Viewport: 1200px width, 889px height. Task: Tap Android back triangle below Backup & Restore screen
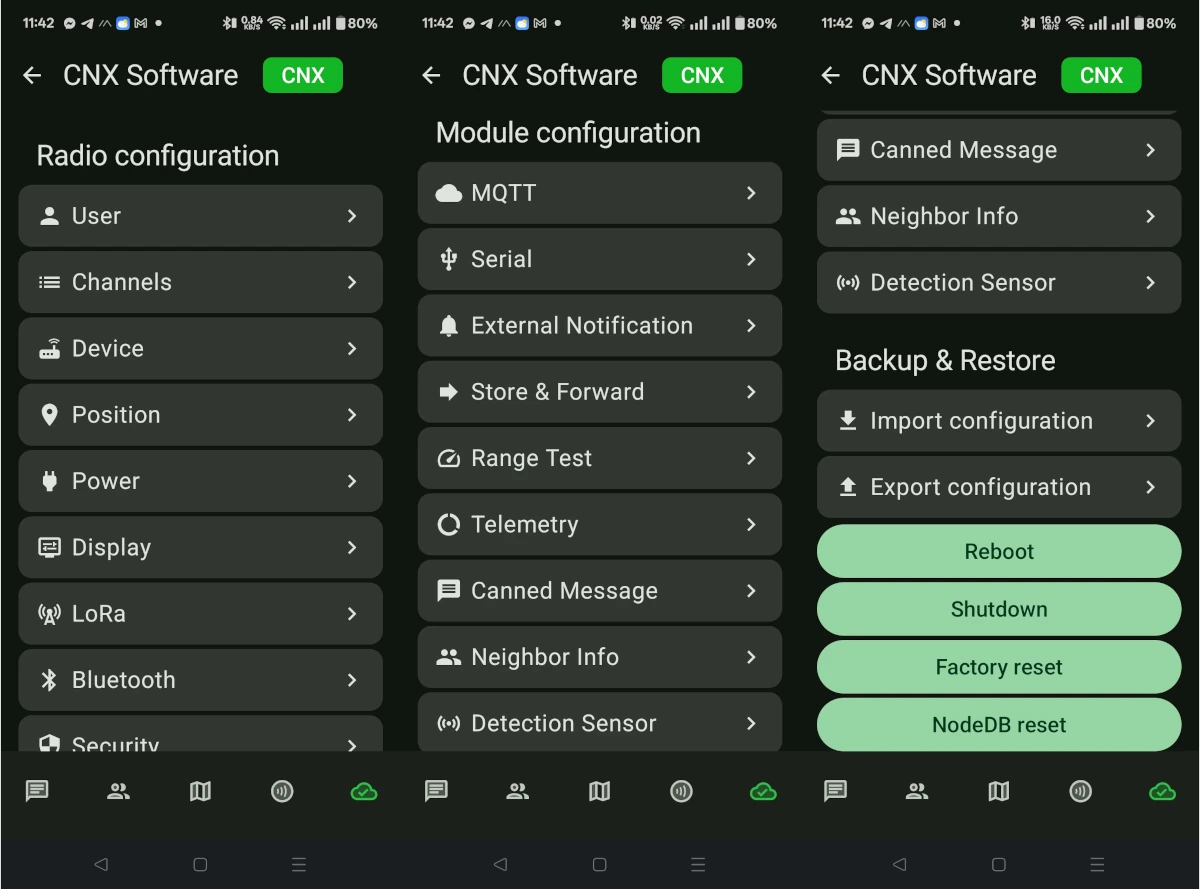tap(899, 864)
